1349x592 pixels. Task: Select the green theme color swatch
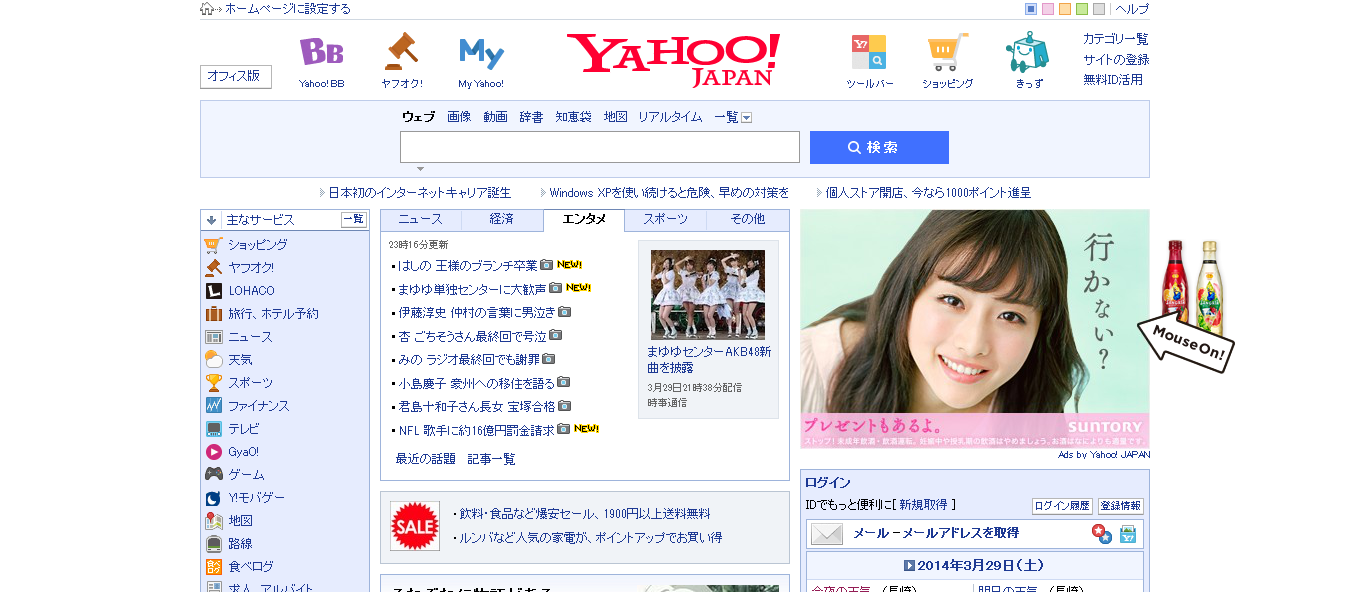(1082, 9)
